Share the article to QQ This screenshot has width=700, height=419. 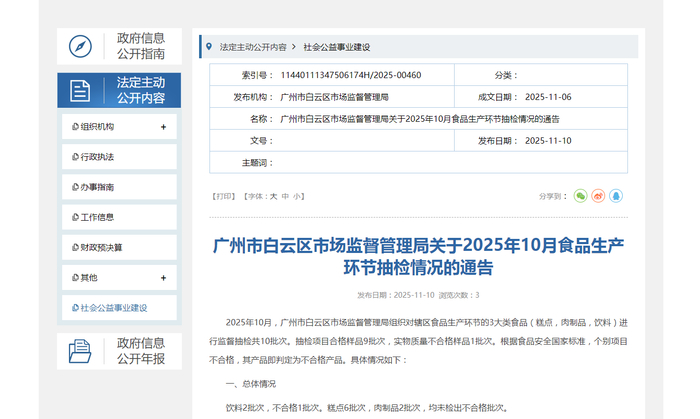click(x=617, y=197)
